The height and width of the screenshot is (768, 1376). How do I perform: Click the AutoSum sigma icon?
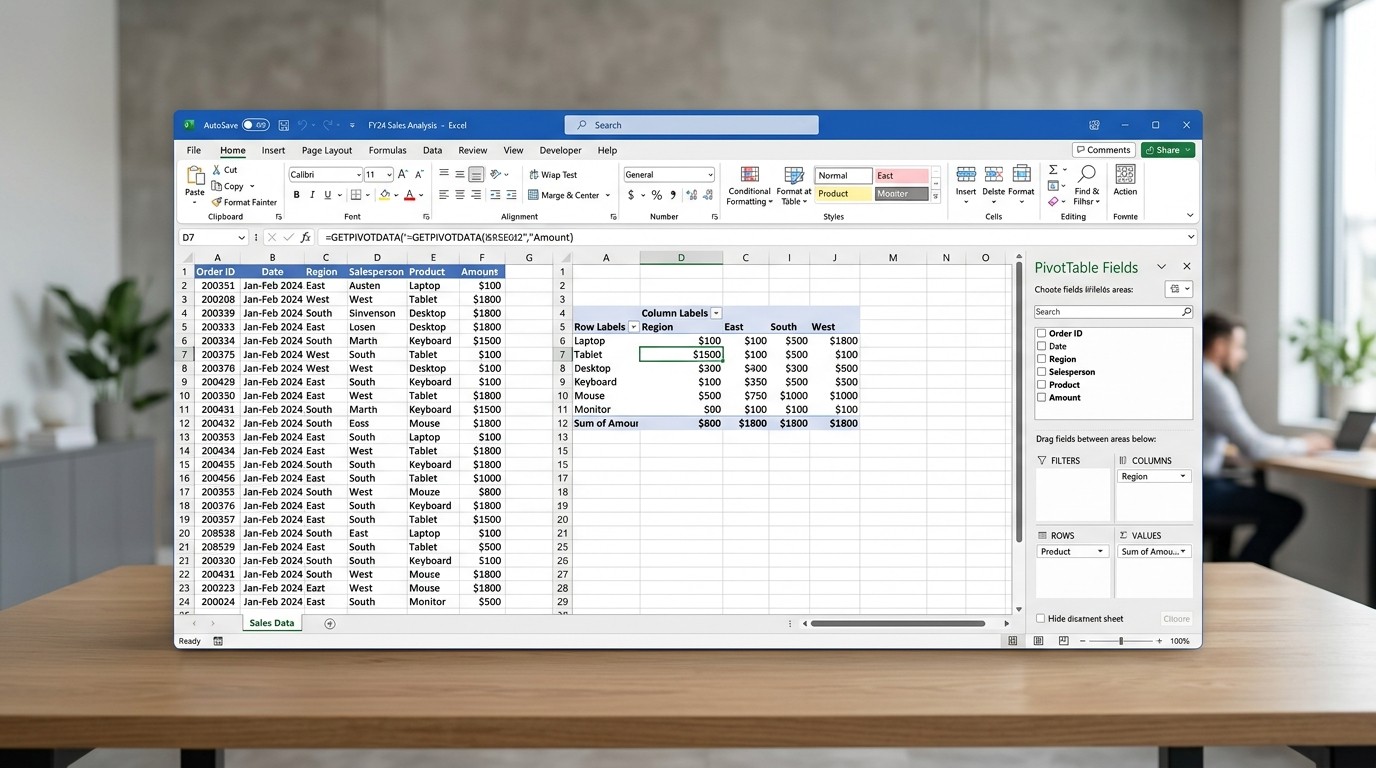[1053, 170]
